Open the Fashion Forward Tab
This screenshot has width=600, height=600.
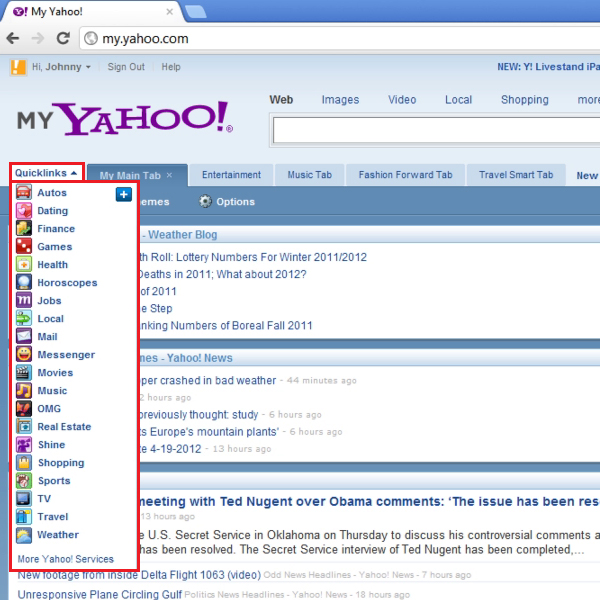(405, 175)
